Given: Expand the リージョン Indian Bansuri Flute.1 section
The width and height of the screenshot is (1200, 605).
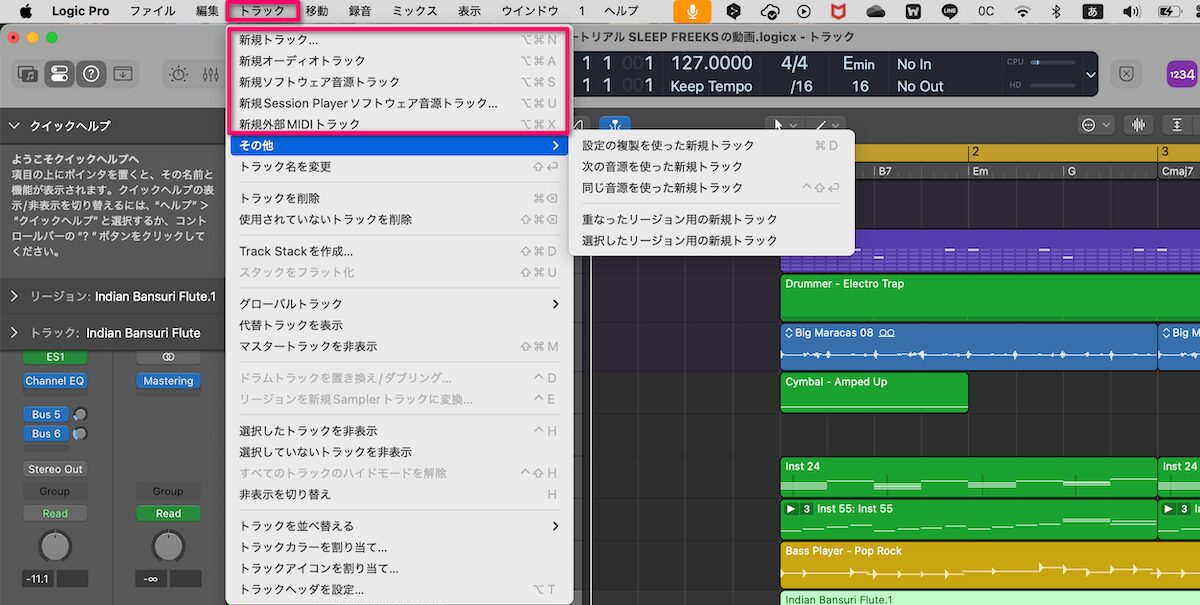Looking at the screenshot, I should click(15, 296).
